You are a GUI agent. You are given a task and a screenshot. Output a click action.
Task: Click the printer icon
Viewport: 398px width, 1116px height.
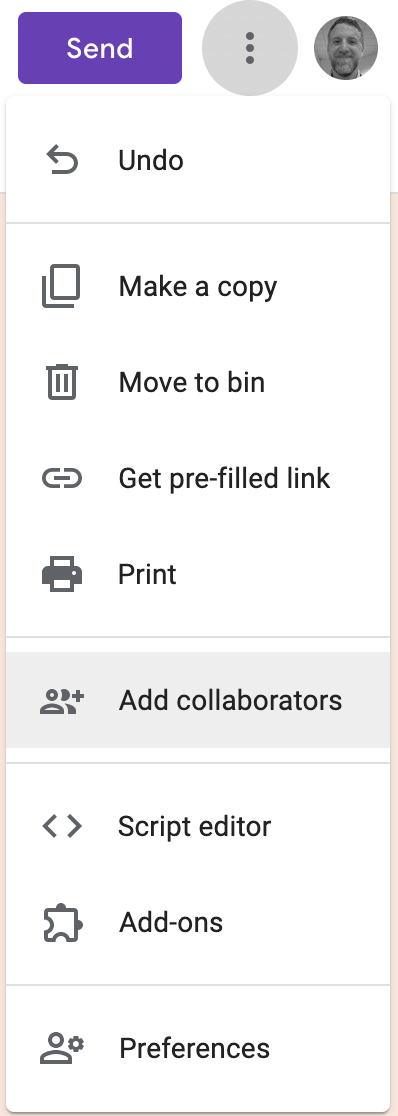click(62, 574)
